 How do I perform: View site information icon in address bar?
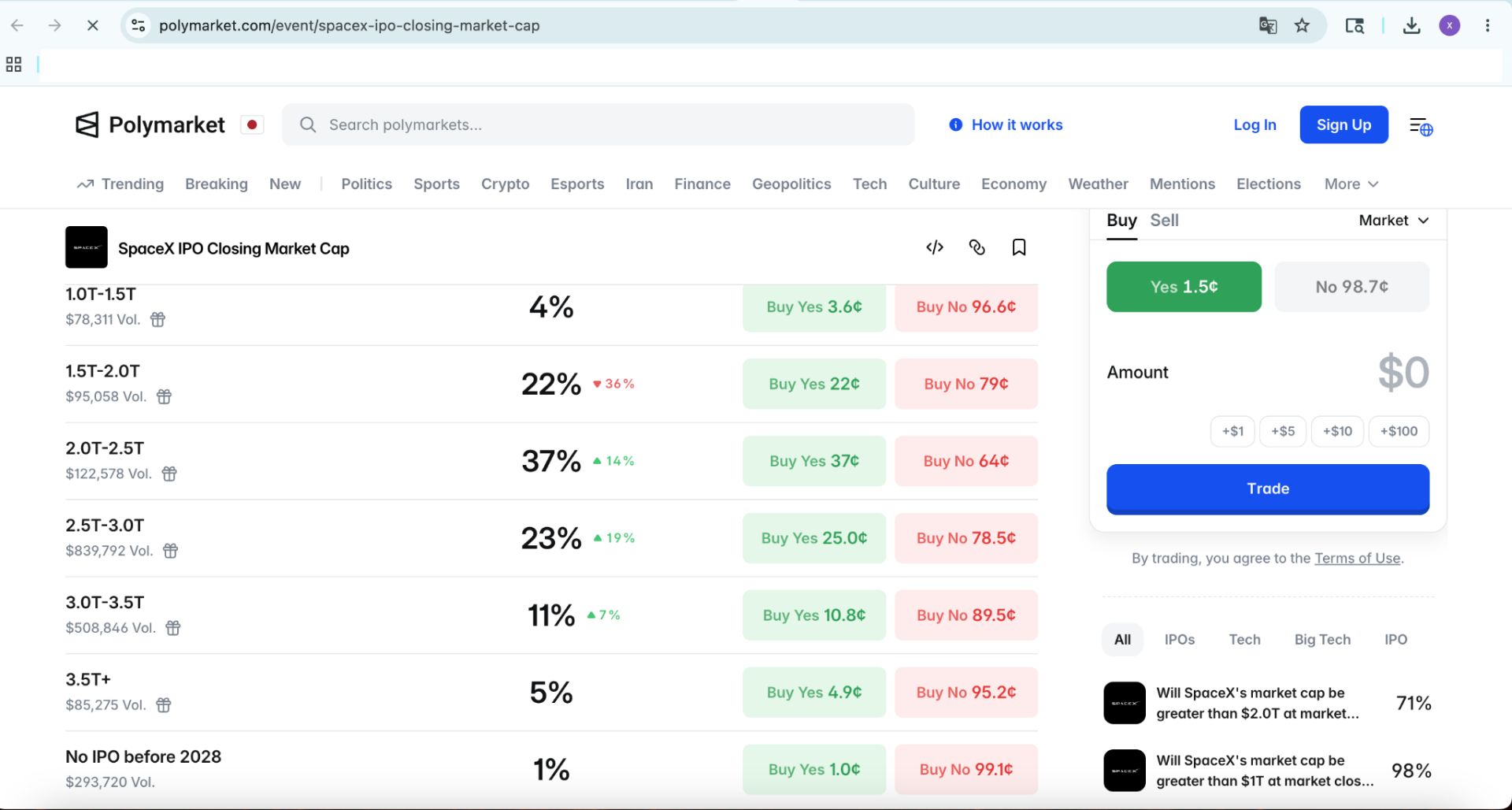point(139,25)
